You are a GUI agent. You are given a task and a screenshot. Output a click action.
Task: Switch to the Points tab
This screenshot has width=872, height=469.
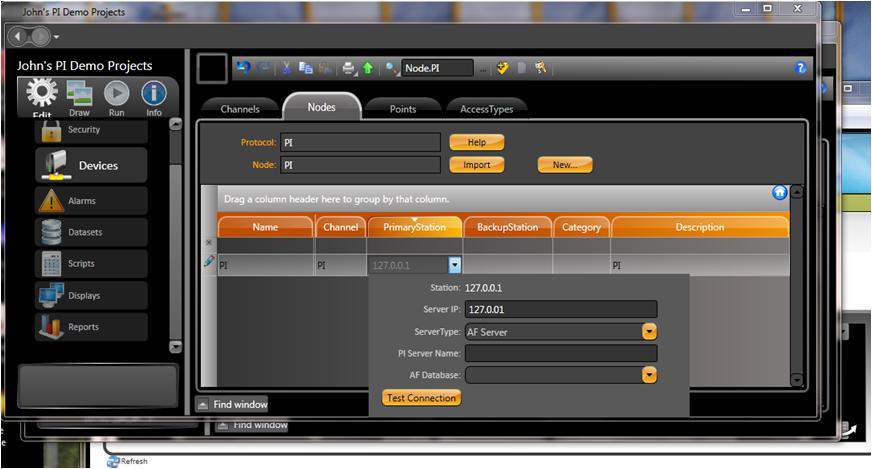point(403,109)
